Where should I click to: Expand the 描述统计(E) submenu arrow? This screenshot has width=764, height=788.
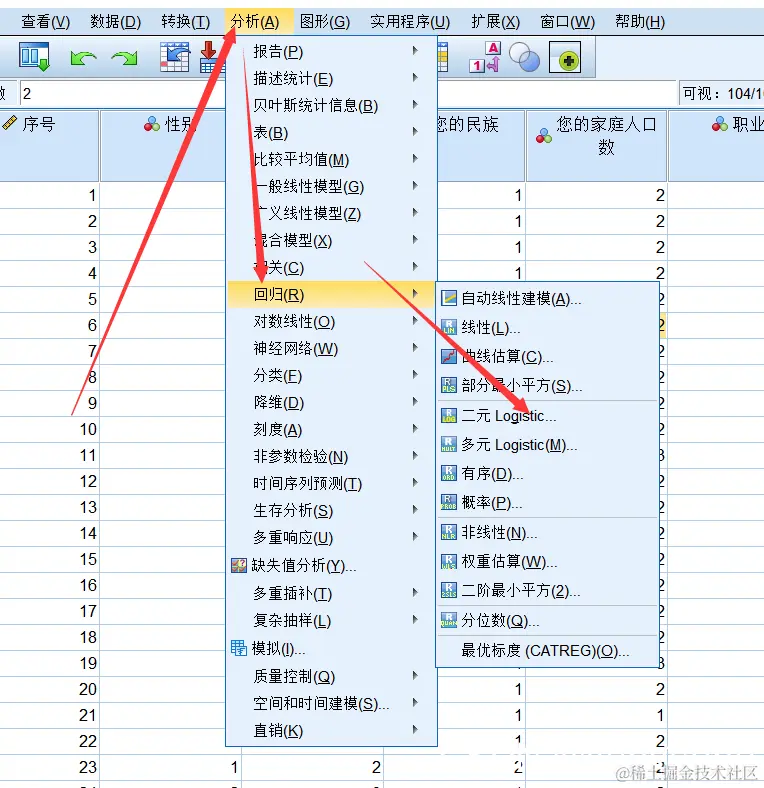tap(415, 77)
